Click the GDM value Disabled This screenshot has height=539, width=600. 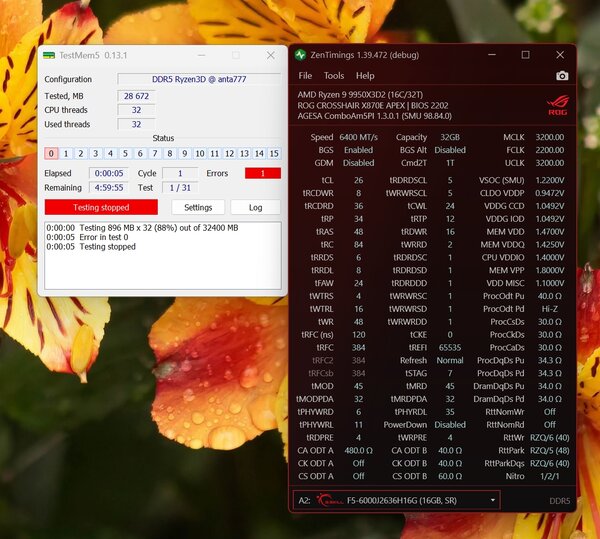tap(359, 163)
